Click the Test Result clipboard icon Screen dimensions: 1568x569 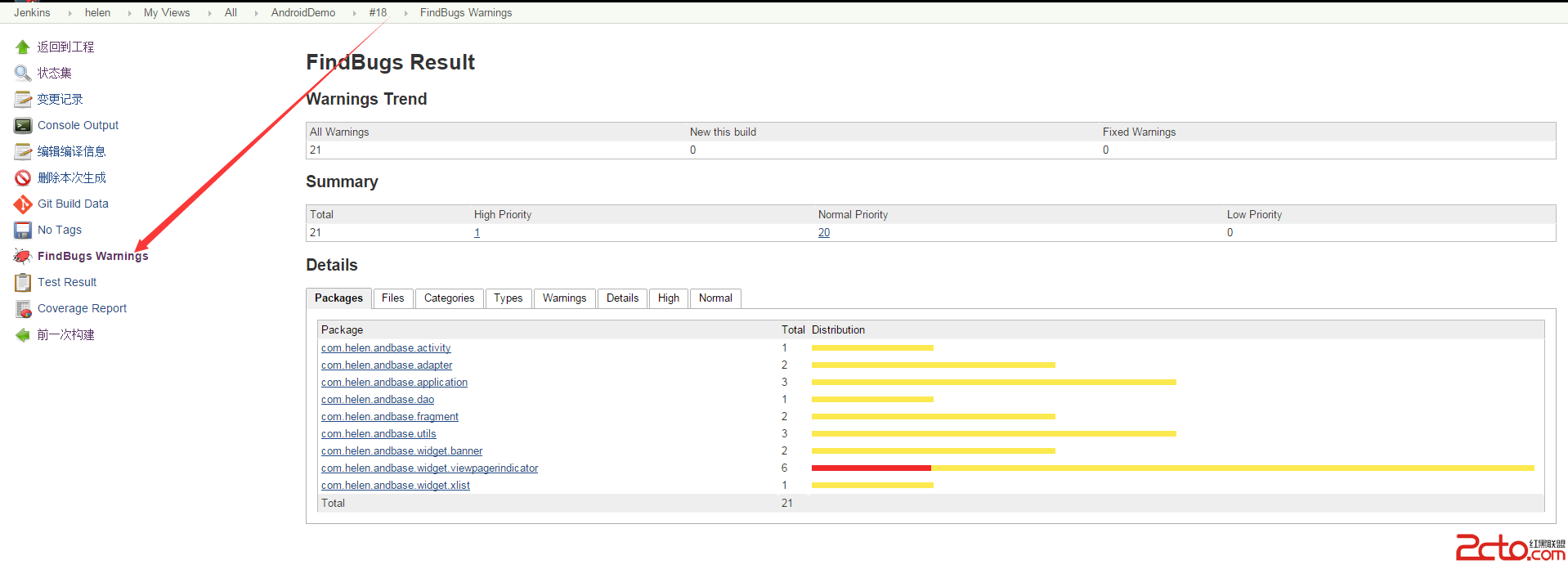23,283
